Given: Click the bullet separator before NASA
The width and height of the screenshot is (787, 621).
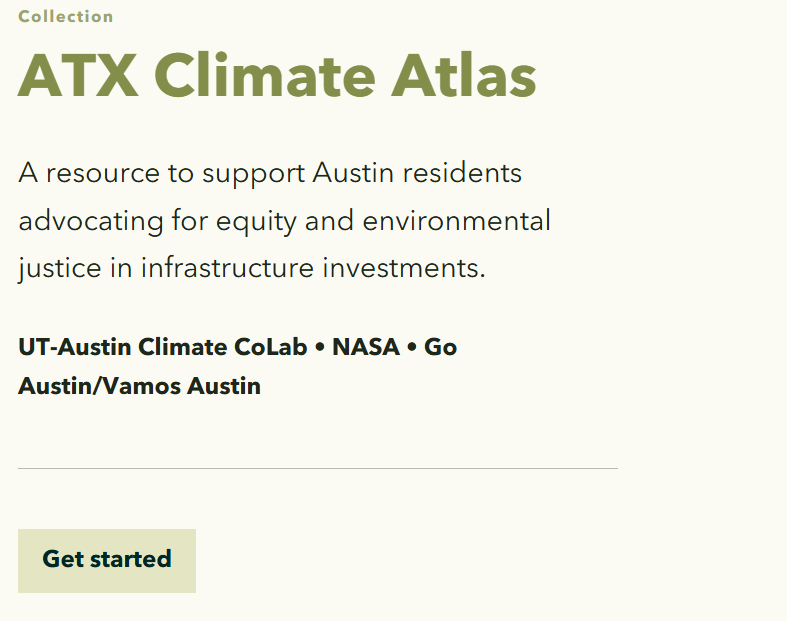Looking at the screenshot, I should click(x=320, y=348).
